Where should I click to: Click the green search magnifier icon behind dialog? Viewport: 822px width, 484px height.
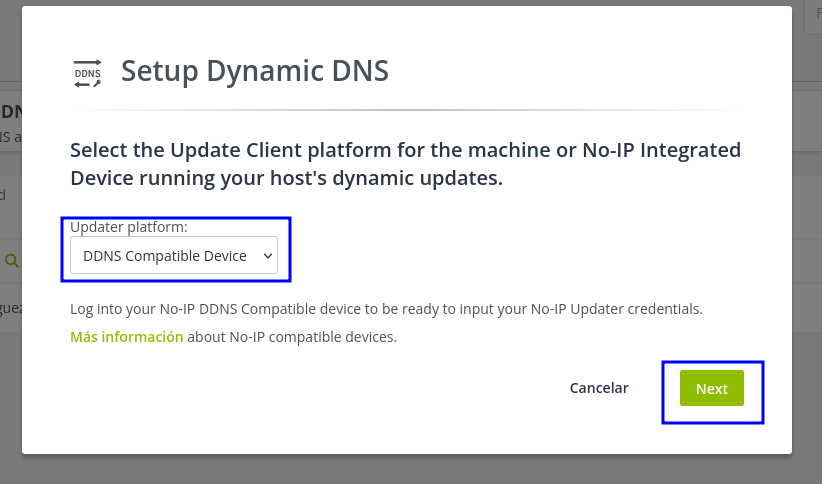[12, 261]
